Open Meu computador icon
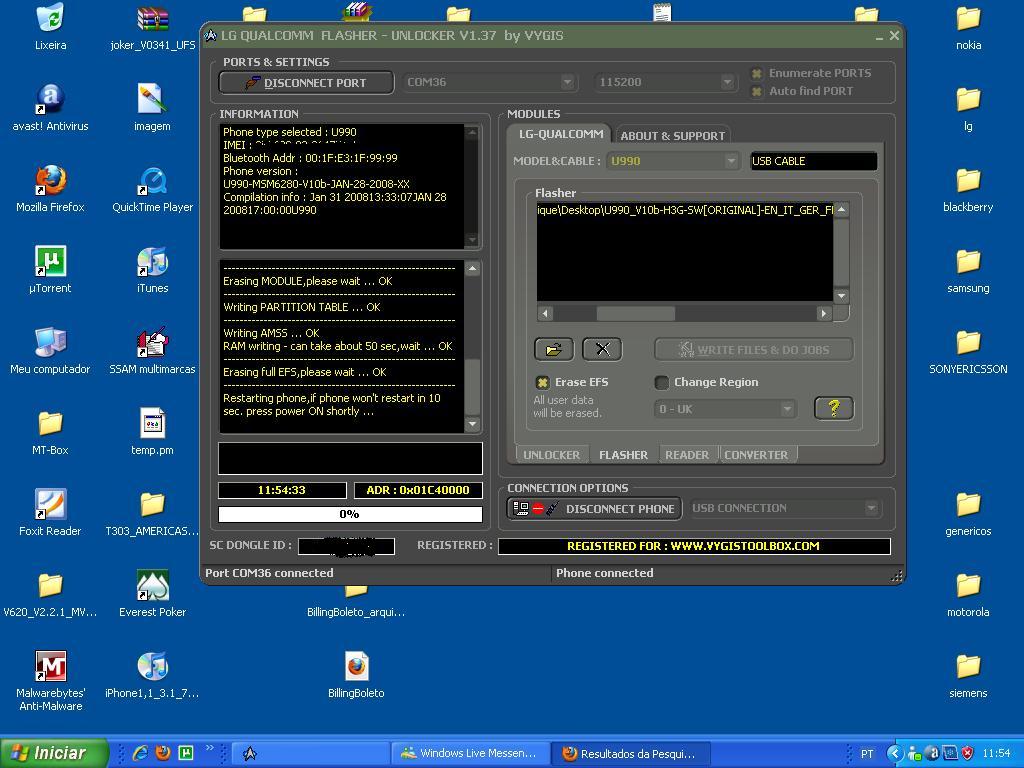The image size is (1024, 768). point(50,342)
